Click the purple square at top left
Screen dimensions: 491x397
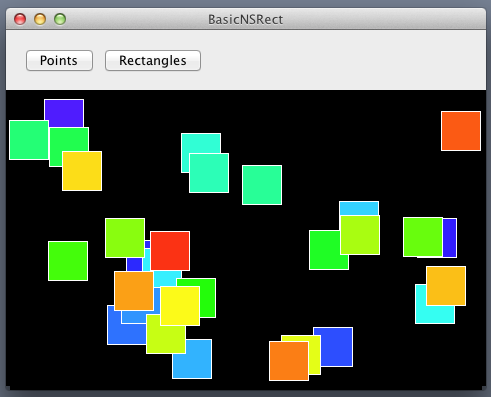click(x=64, y=113)
